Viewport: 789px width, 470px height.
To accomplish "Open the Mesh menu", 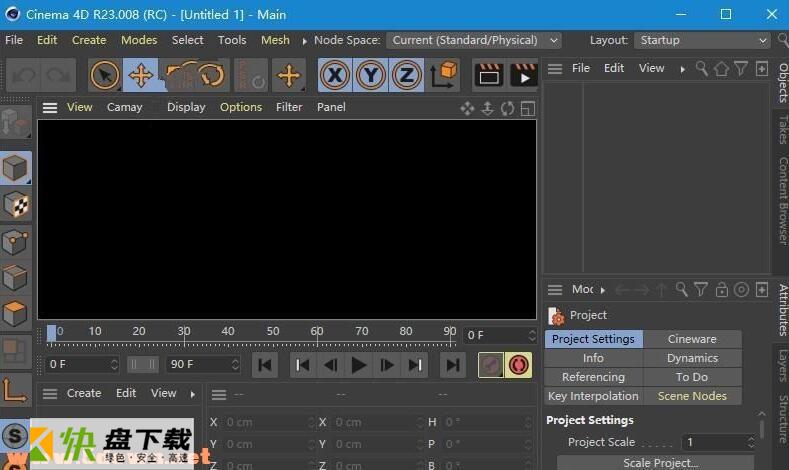I will coord(275,40).
